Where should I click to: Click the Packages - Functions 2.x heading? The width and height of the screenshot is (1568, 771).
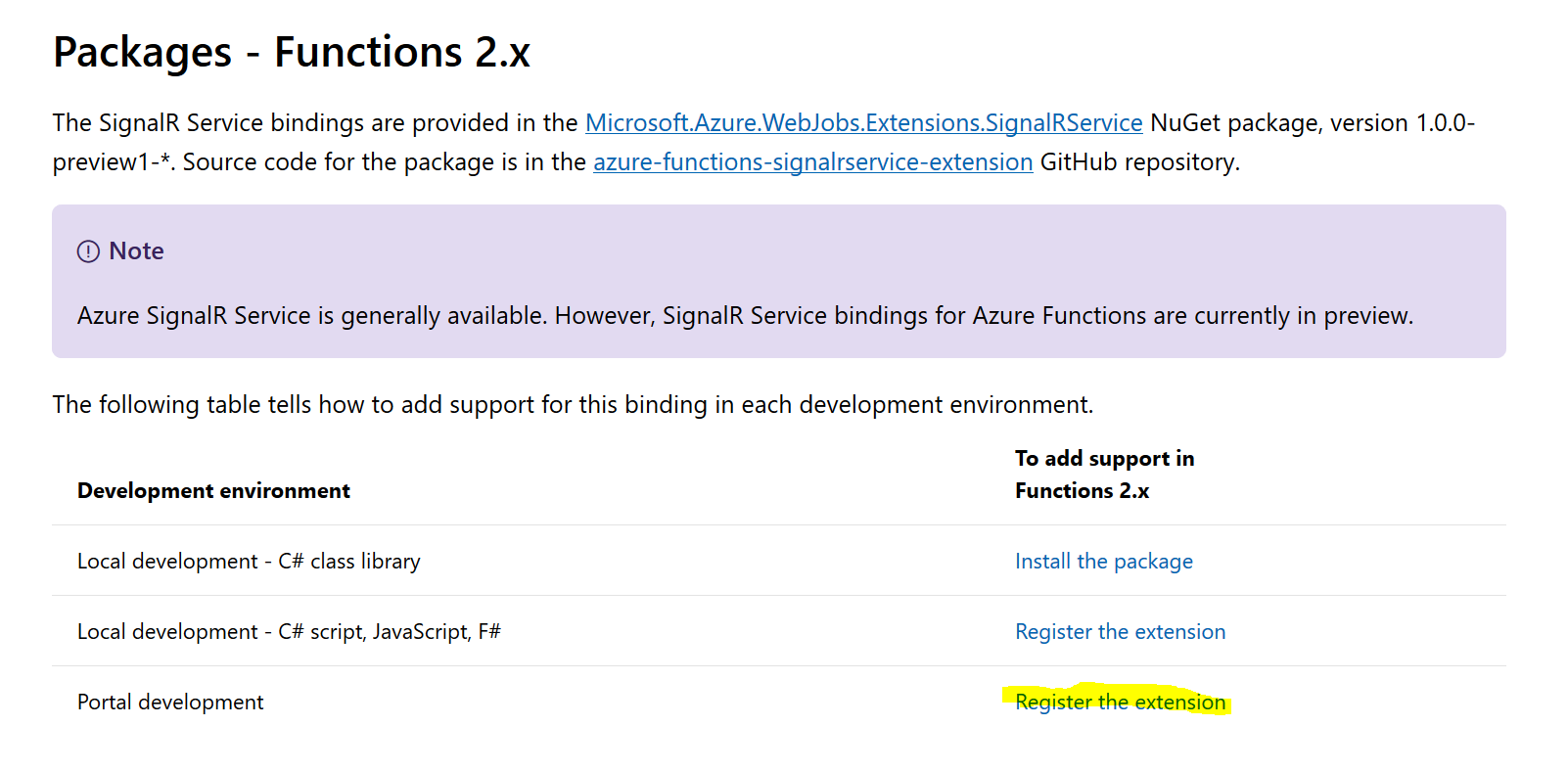click(x=291, y=52)
